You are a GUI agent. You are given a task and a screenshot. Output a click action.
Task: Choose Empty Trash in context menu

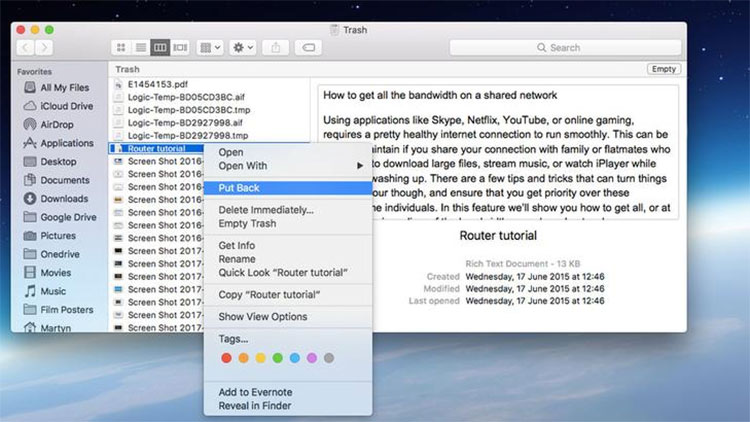coord(287,223)
